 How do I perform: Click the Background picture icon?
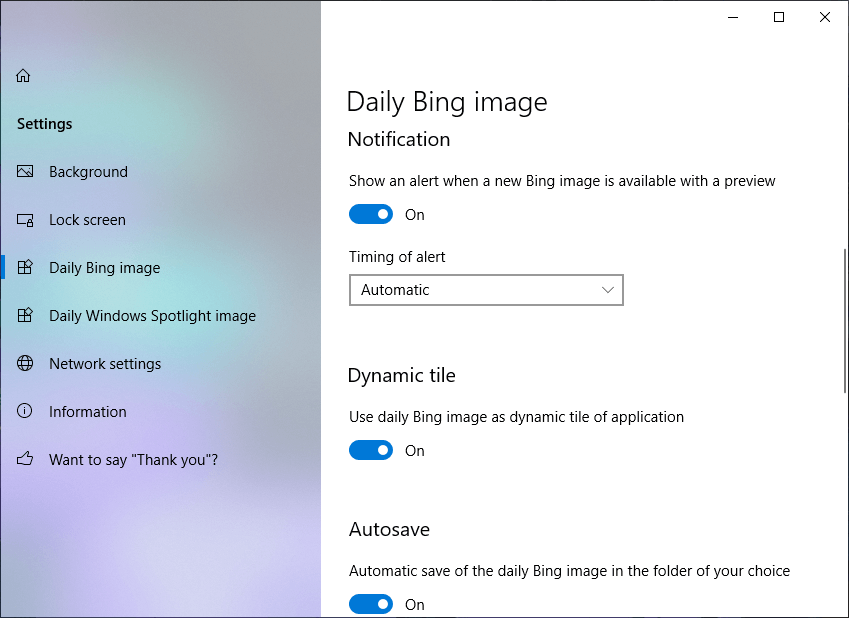[25, 172]
